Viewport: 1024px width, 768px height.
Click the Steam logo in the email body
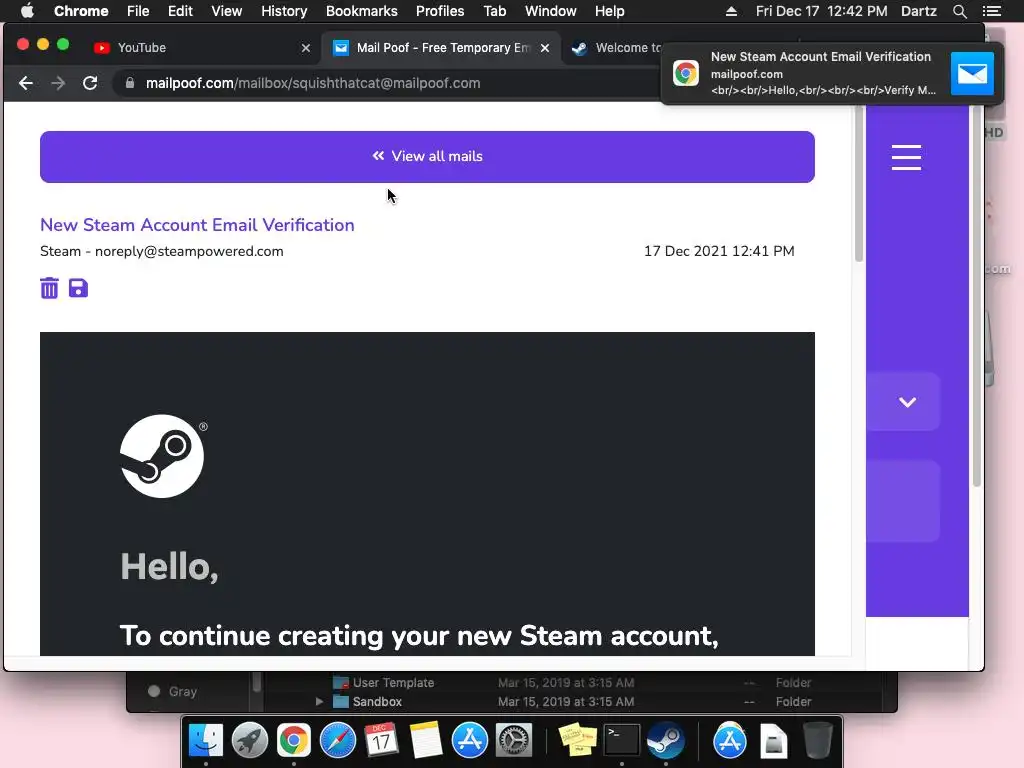163,456
